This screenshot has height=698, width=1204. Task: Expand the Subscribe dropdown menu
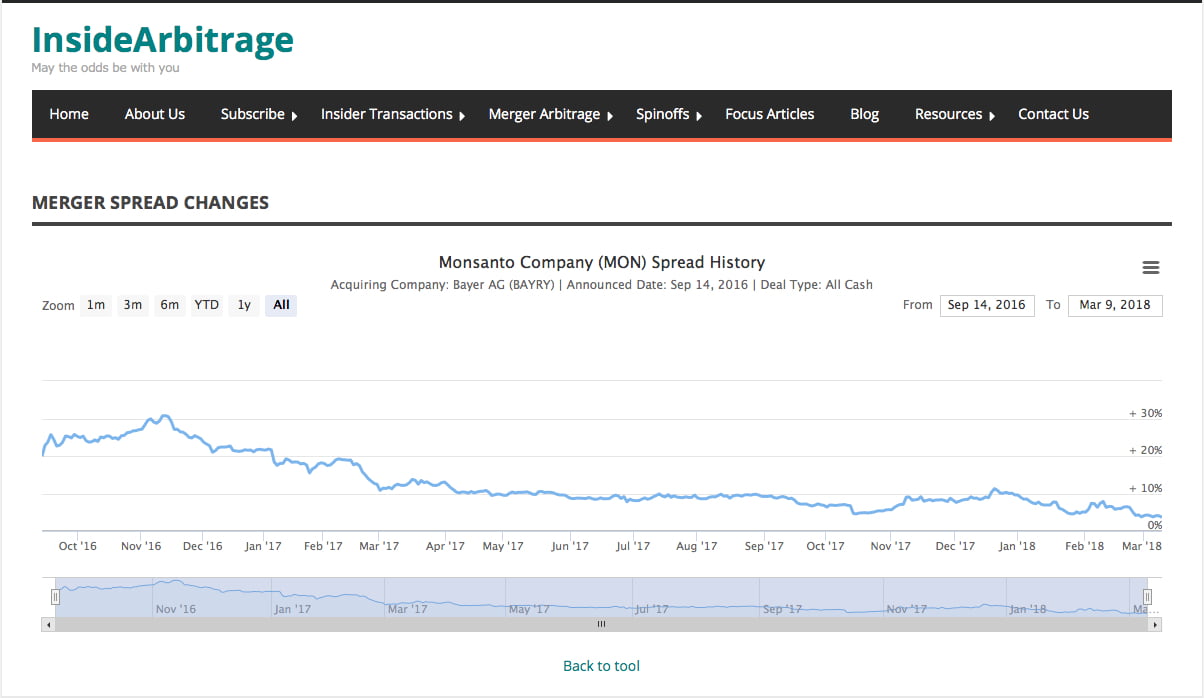pyautogui.click(x=252, y=114)
